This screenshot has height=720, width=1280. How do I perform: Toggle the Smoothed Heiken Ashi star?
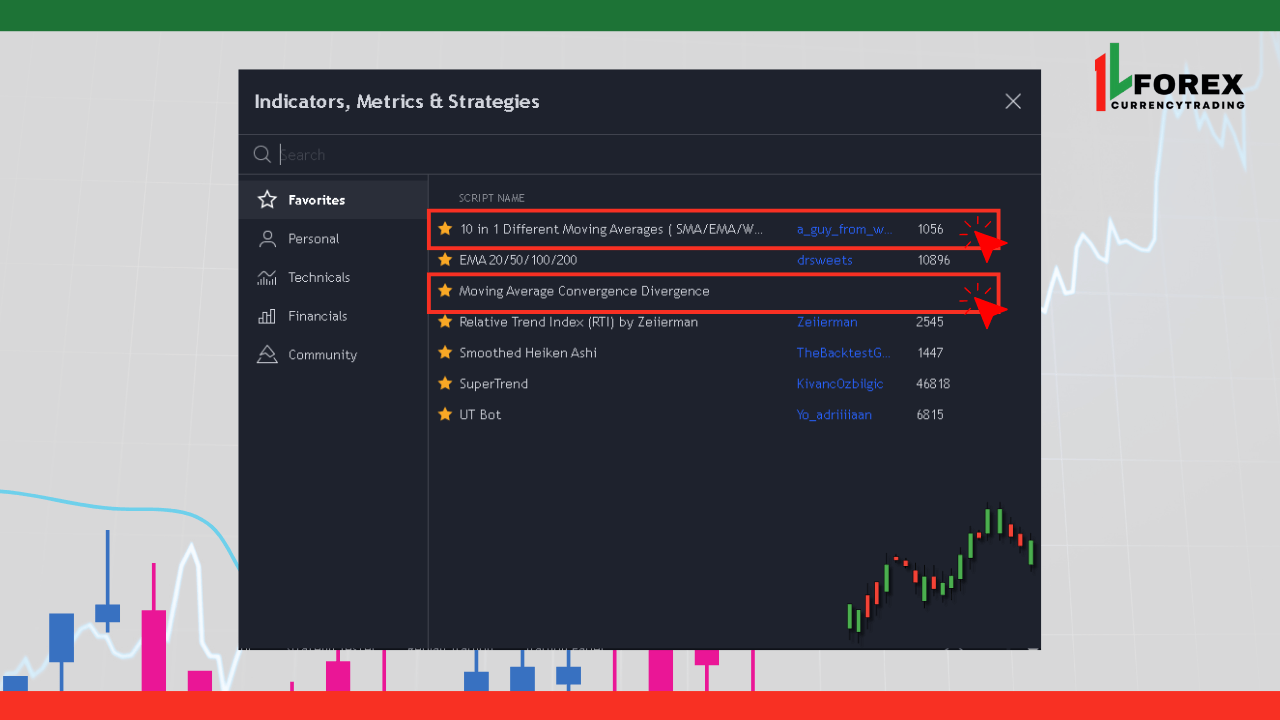coord(445,353)
